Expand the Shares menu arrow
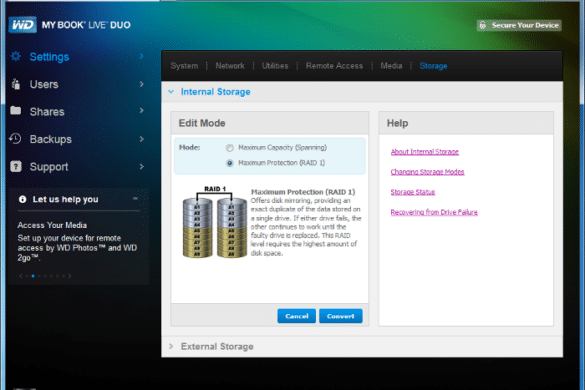Screen dimensions: 585x390 pos(142,111)
